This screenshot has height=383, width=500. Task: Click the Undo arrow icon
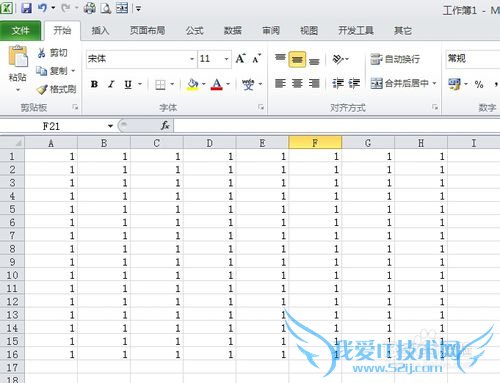coord(42,8)
